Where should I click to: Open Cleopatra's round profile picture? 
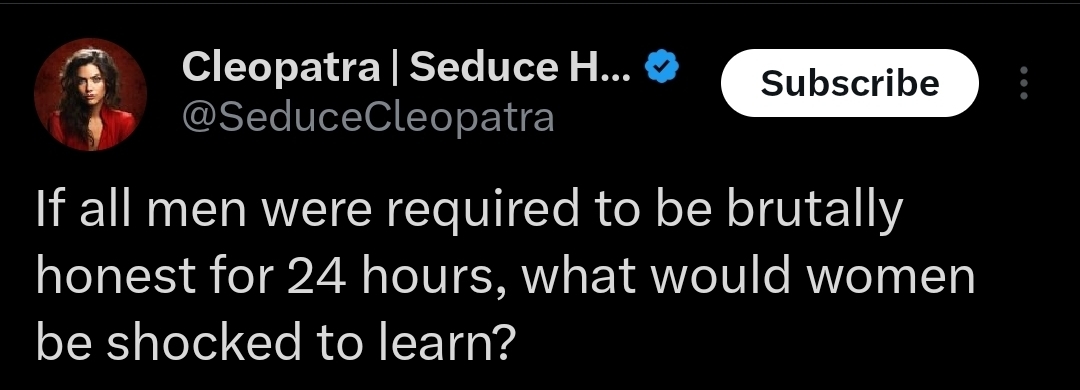click(90, 94)
